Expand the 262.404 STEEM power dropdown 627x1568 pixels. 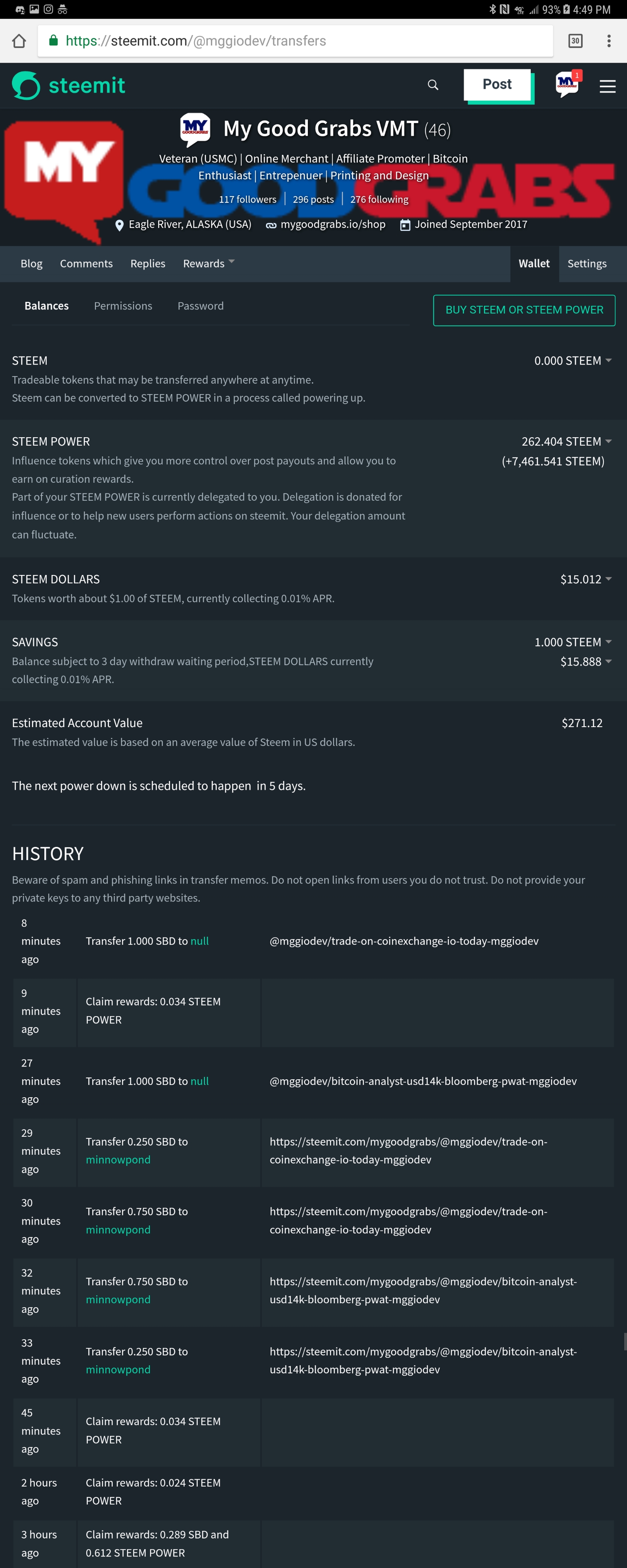pos(566,441)
